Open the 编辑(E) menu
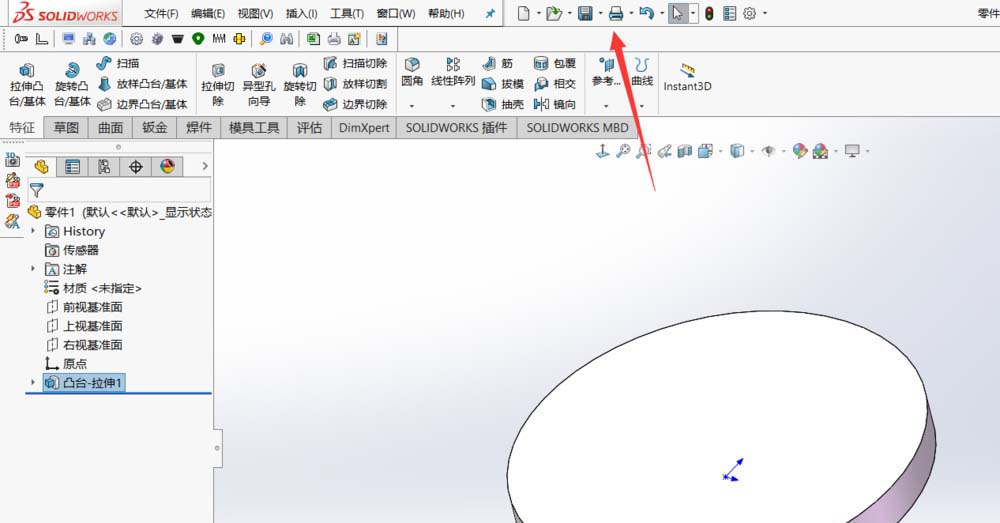The width and height of the screenshot is (1000, 523). pos(208,13)
